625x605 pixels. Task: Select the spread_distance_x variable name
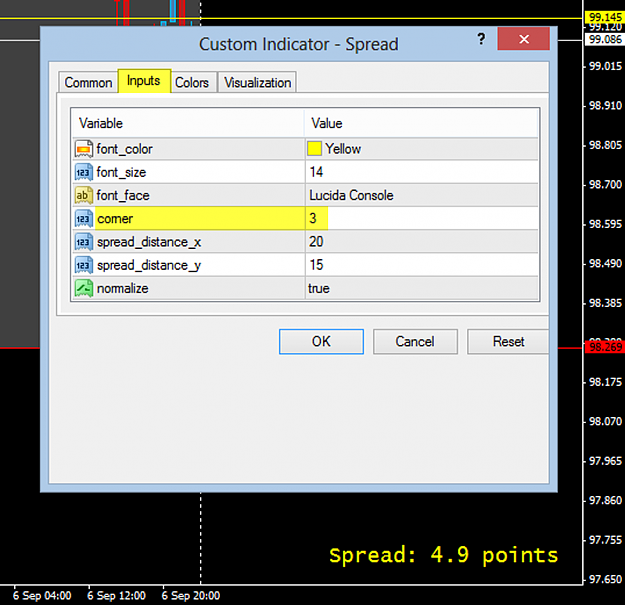point(149,242)
